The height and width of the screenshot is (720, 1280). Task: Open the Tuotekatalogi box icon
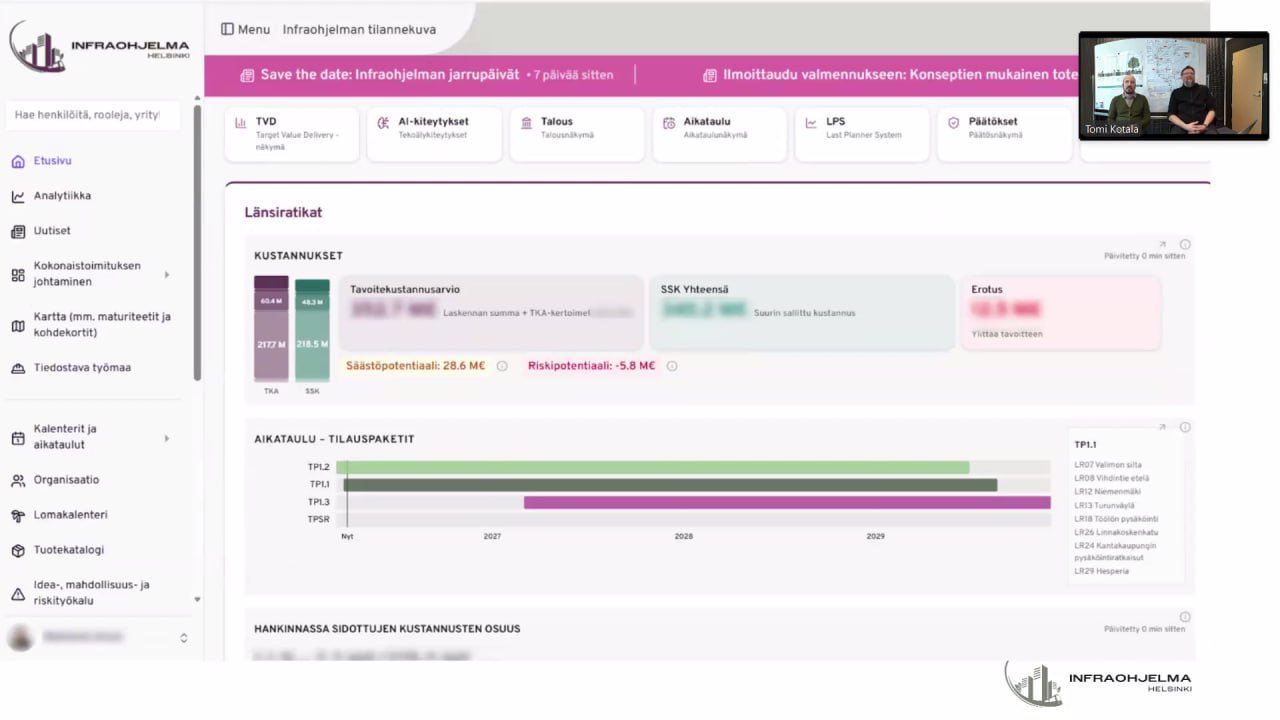pyautogui.click(x=18, y=550)
